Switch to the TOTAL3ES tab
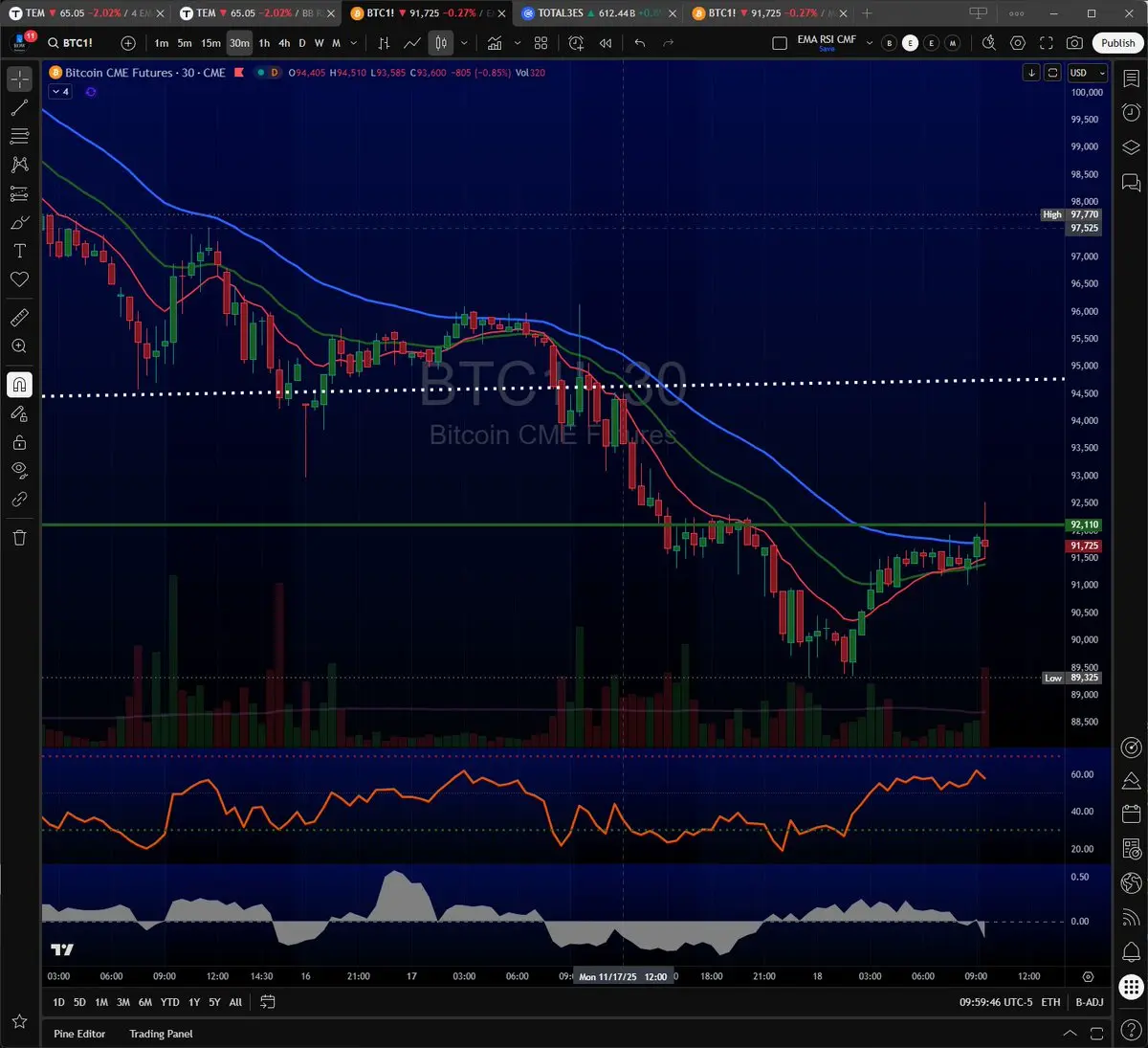The height and width of the screenshot is (1048, 1148). [598, 13]
